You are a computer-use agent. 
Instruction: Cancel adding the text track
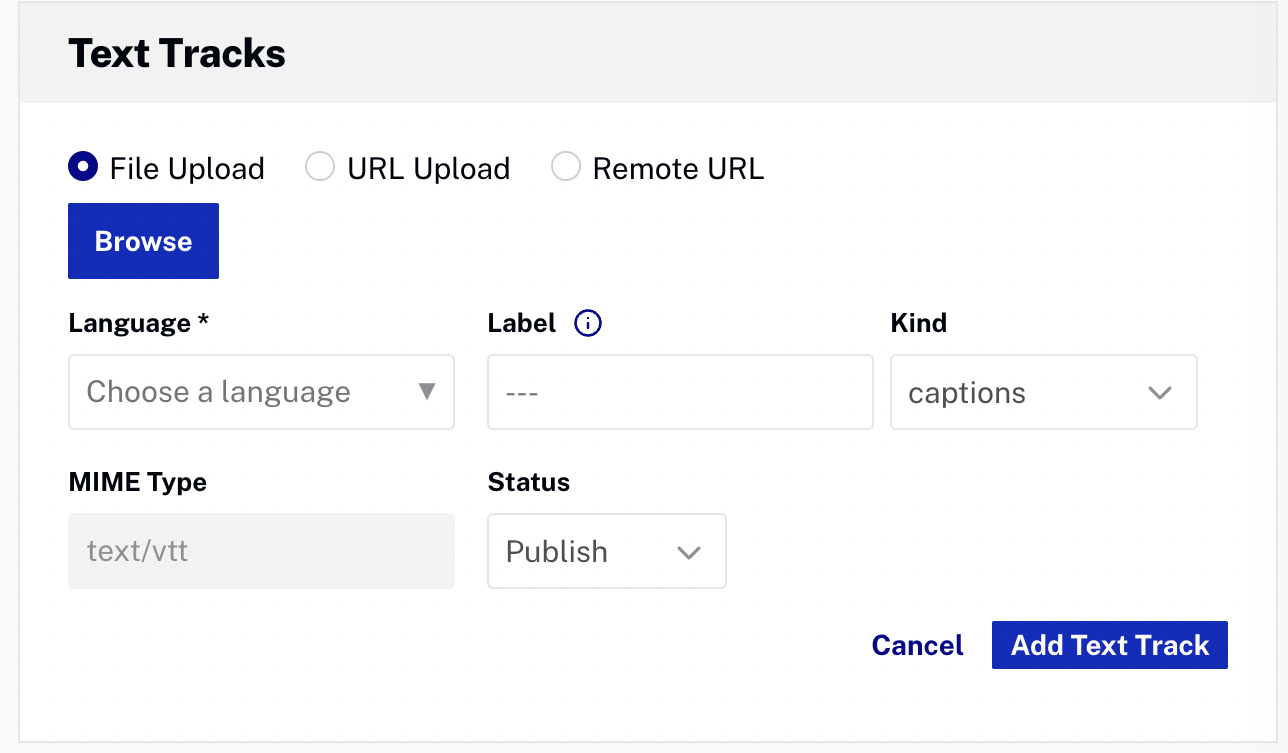tap(917, 645)
